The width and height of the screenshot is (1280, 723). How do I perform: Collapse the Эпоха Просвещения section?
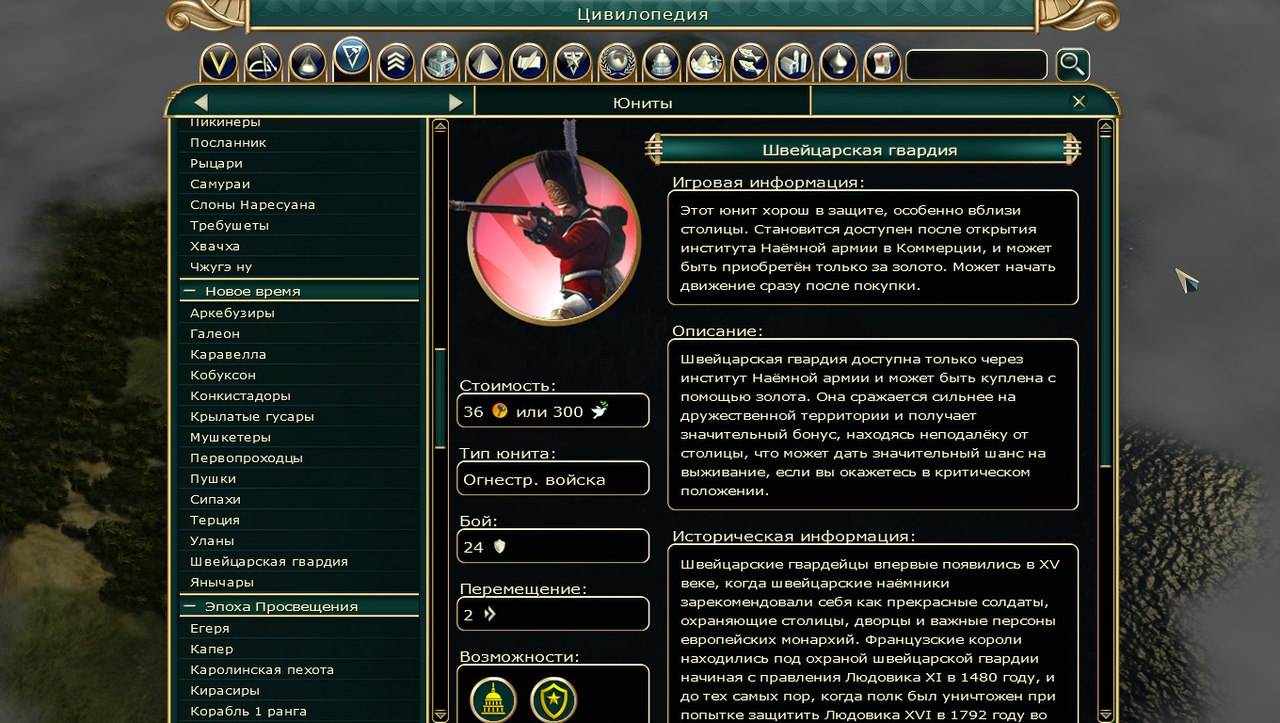pos(188,607)
